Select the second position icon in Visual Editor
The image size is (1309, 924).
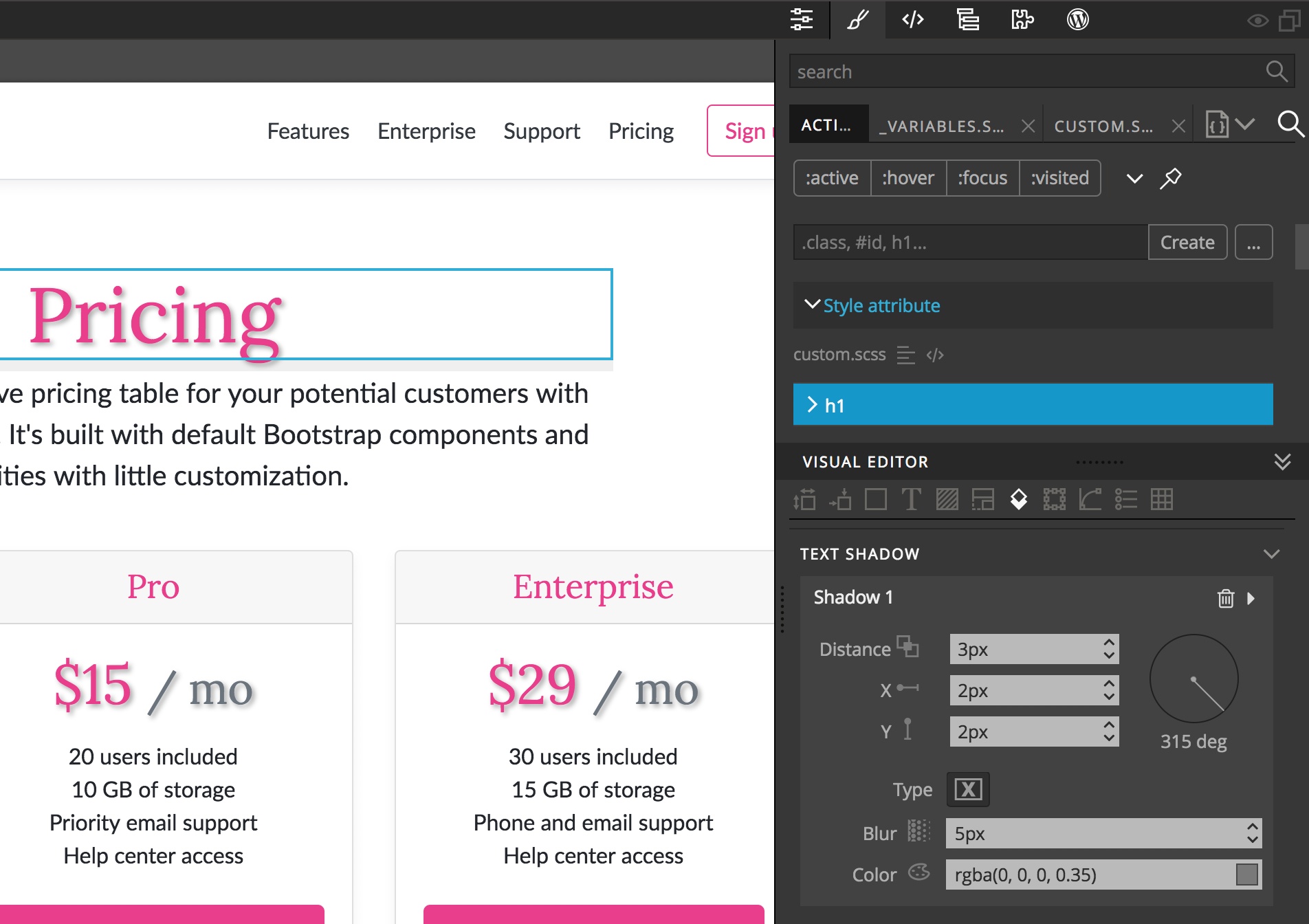click(840, 499)
